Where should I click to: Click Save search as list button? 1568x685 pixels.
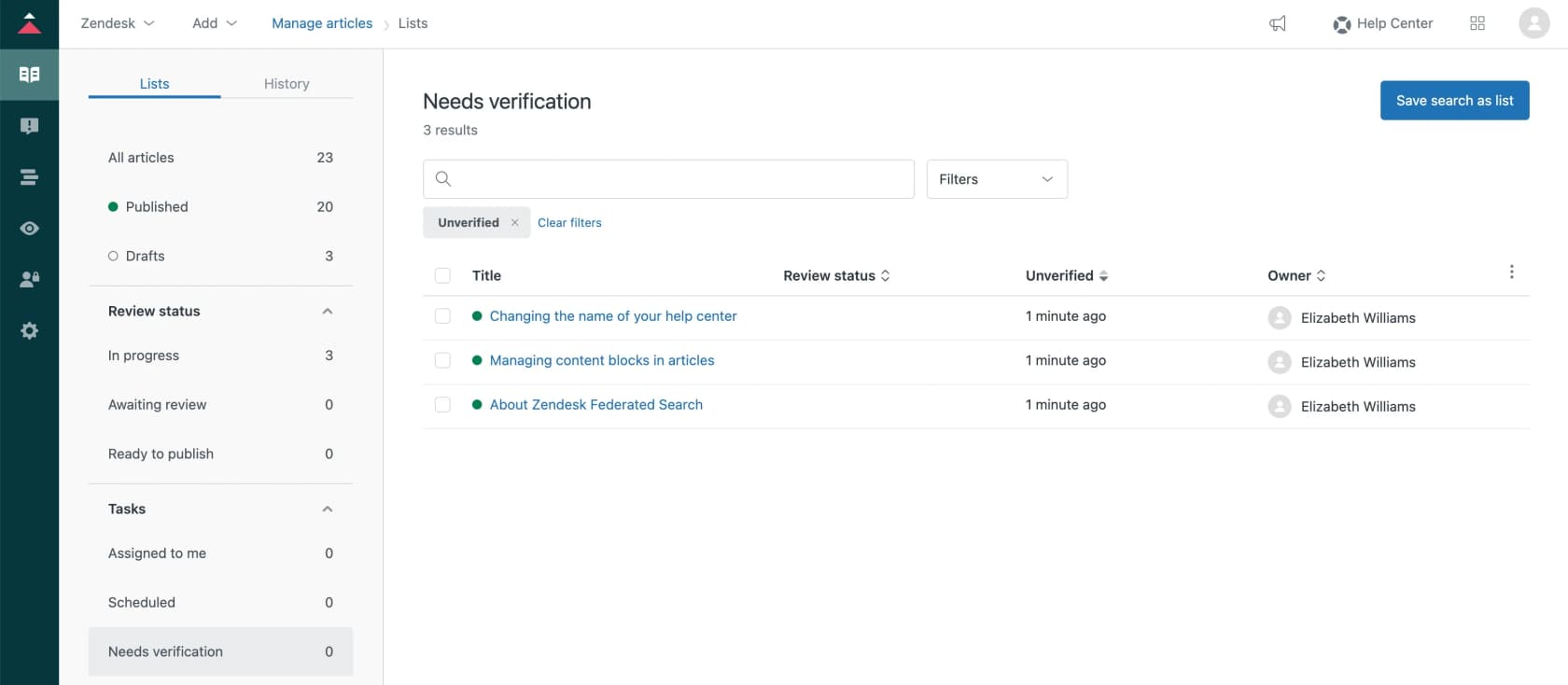point(1454,100)
